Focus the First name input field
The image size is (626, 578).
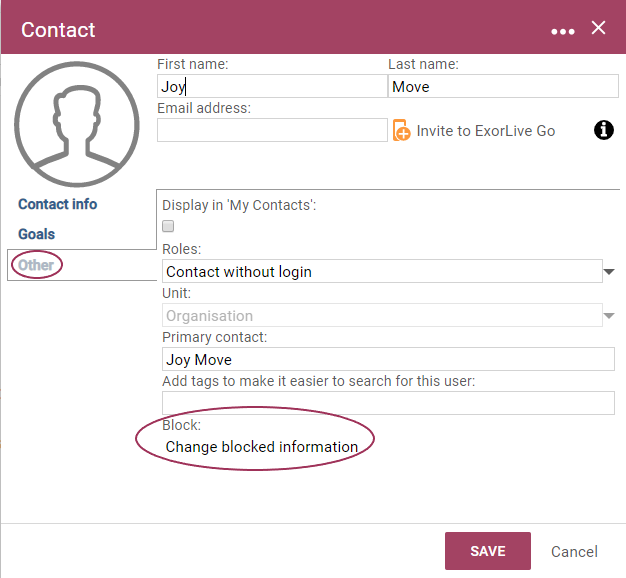coord(272,86)
